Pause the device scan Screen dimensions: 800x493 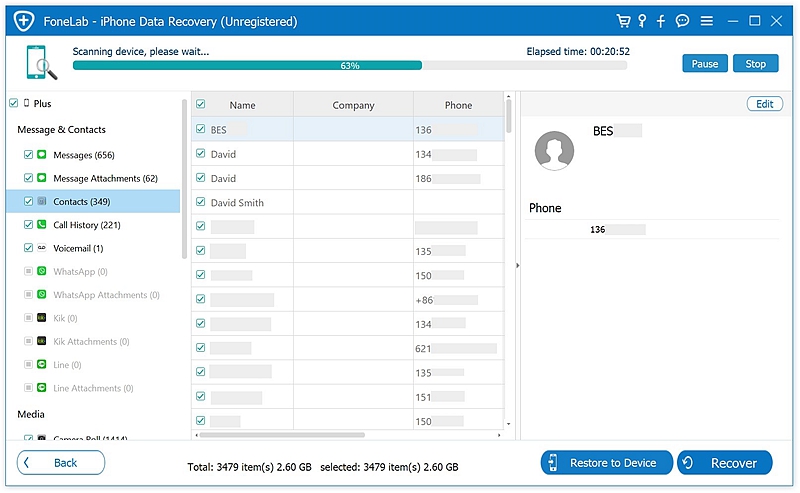pyautogui.click(x=705, y=63)
